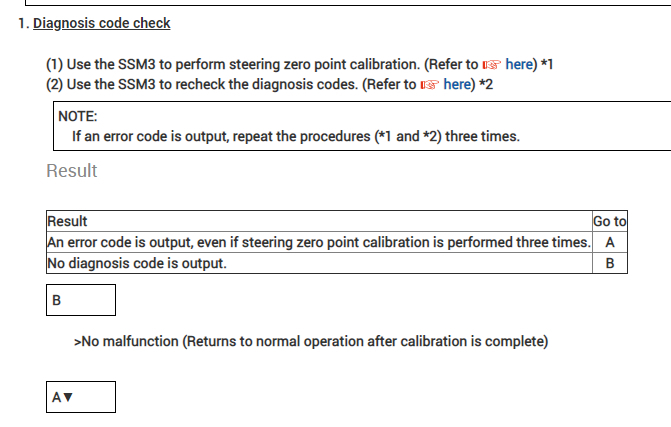Select the standalone 'B' box below the table
671x427 pixels.
(x=81, y=300)
